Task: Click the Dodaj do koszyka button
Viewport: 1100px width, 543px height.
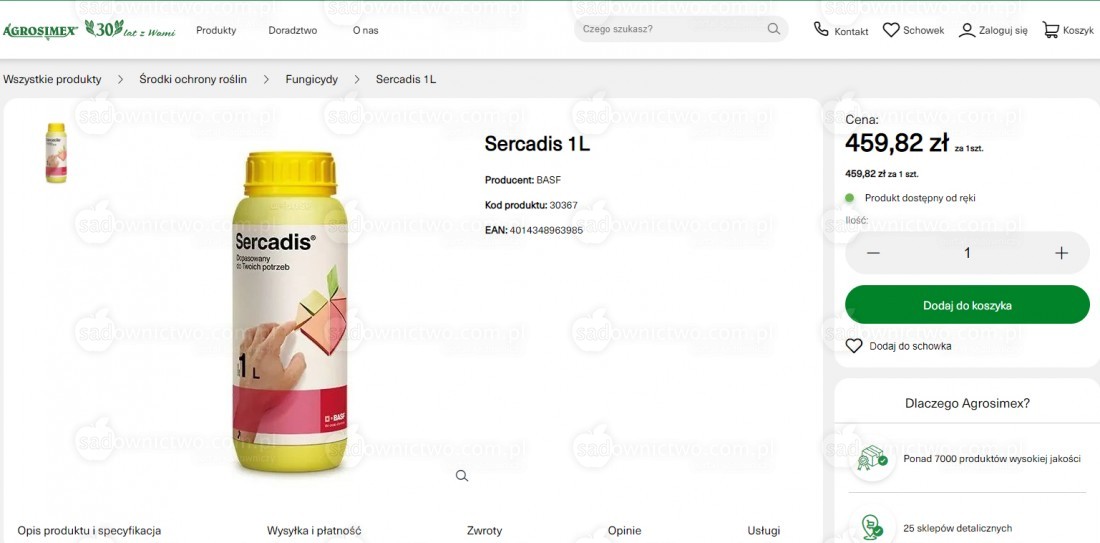Action: [967, 305]
